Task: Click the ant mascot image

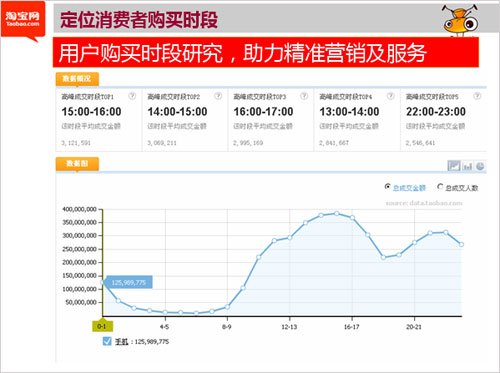Action: click(460, 20)
